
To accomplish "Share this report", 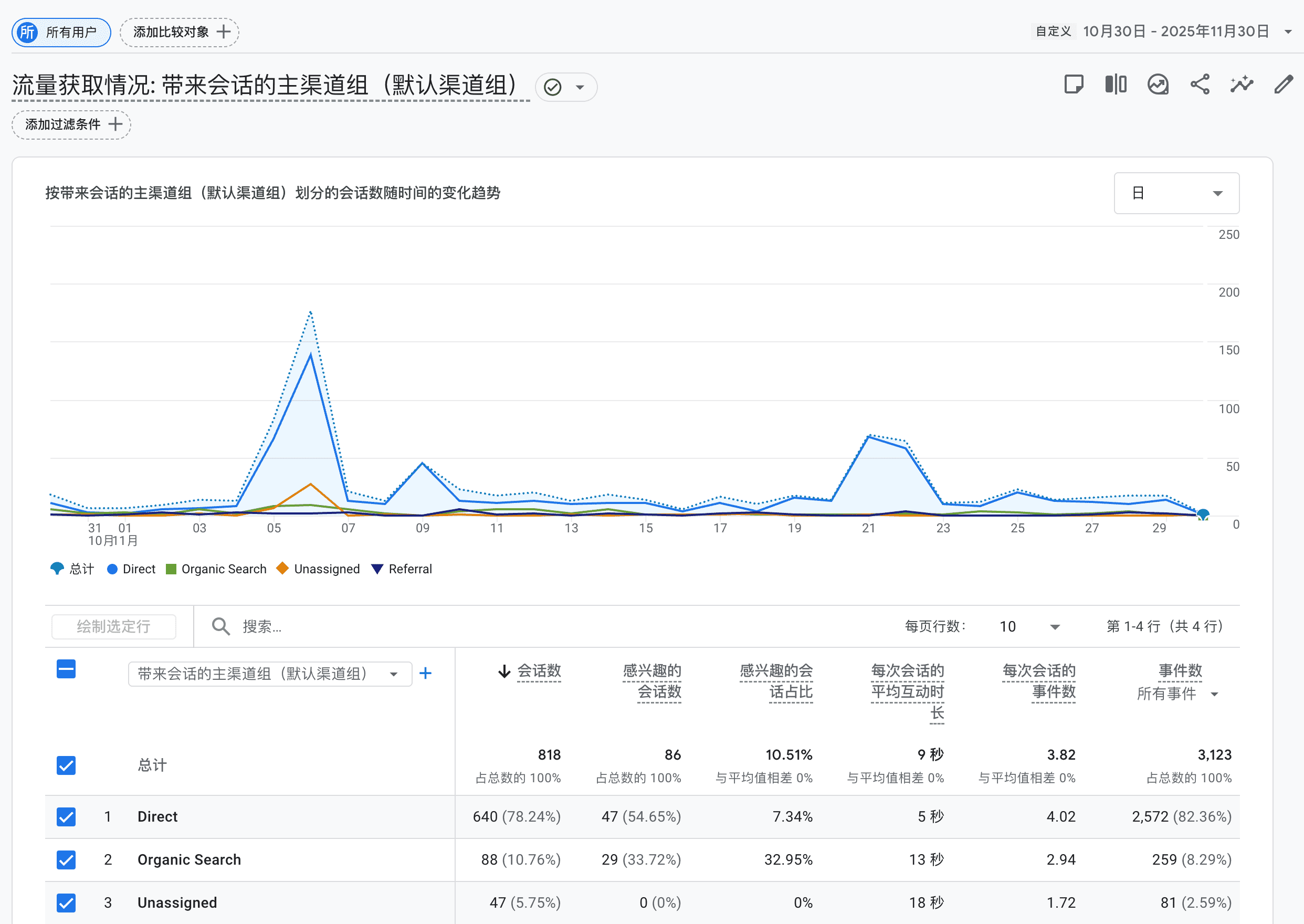I will (x=1200, y=84).
